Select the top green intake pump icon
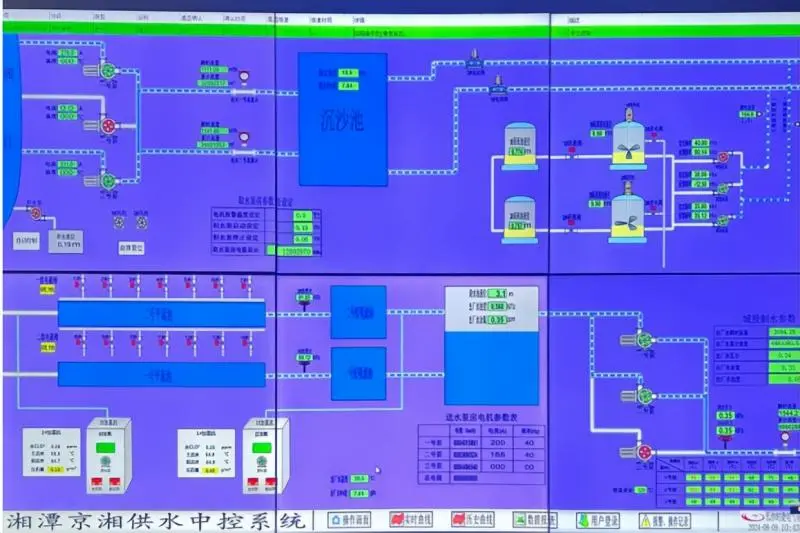 108,71
